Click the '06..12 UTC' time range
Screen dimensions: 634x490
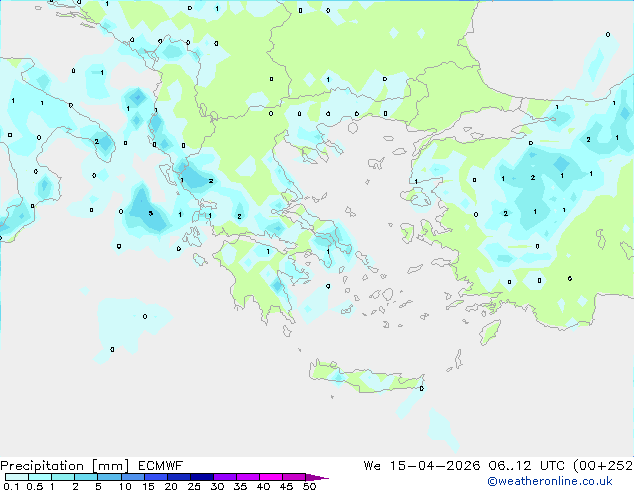pyautogui.click(x=526, y=466)
